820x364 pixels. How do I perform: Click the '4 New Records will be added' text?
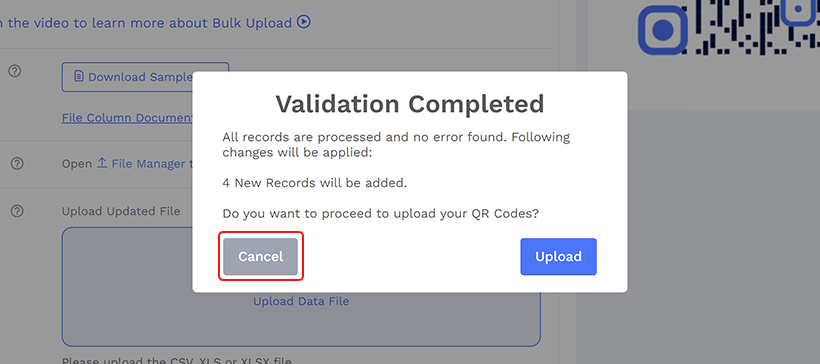pyautogui.click(x=314, y=184)
